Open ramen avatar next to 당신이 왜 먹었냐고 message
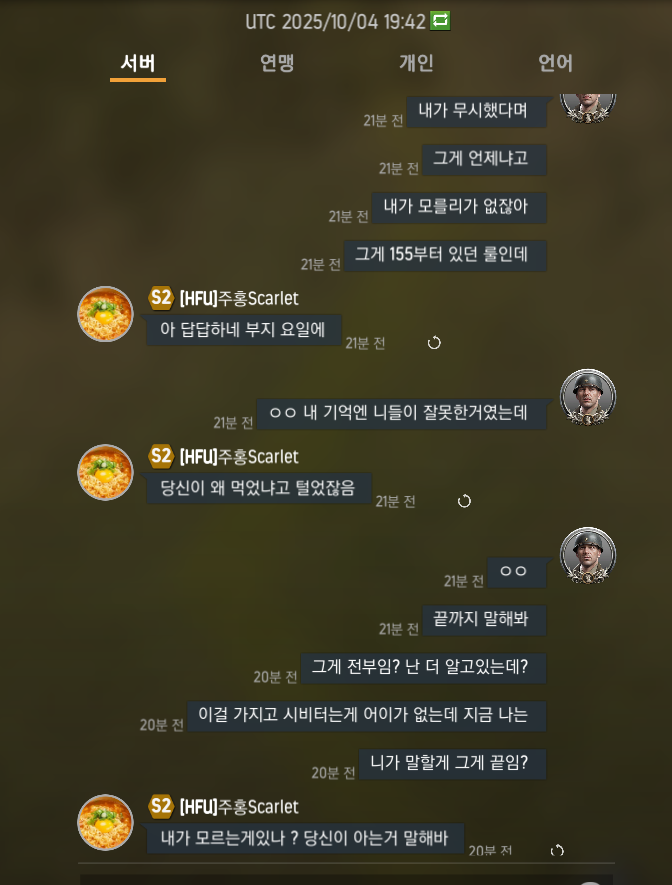This screenshot has width=672, height=885. (x=105, y=472)
